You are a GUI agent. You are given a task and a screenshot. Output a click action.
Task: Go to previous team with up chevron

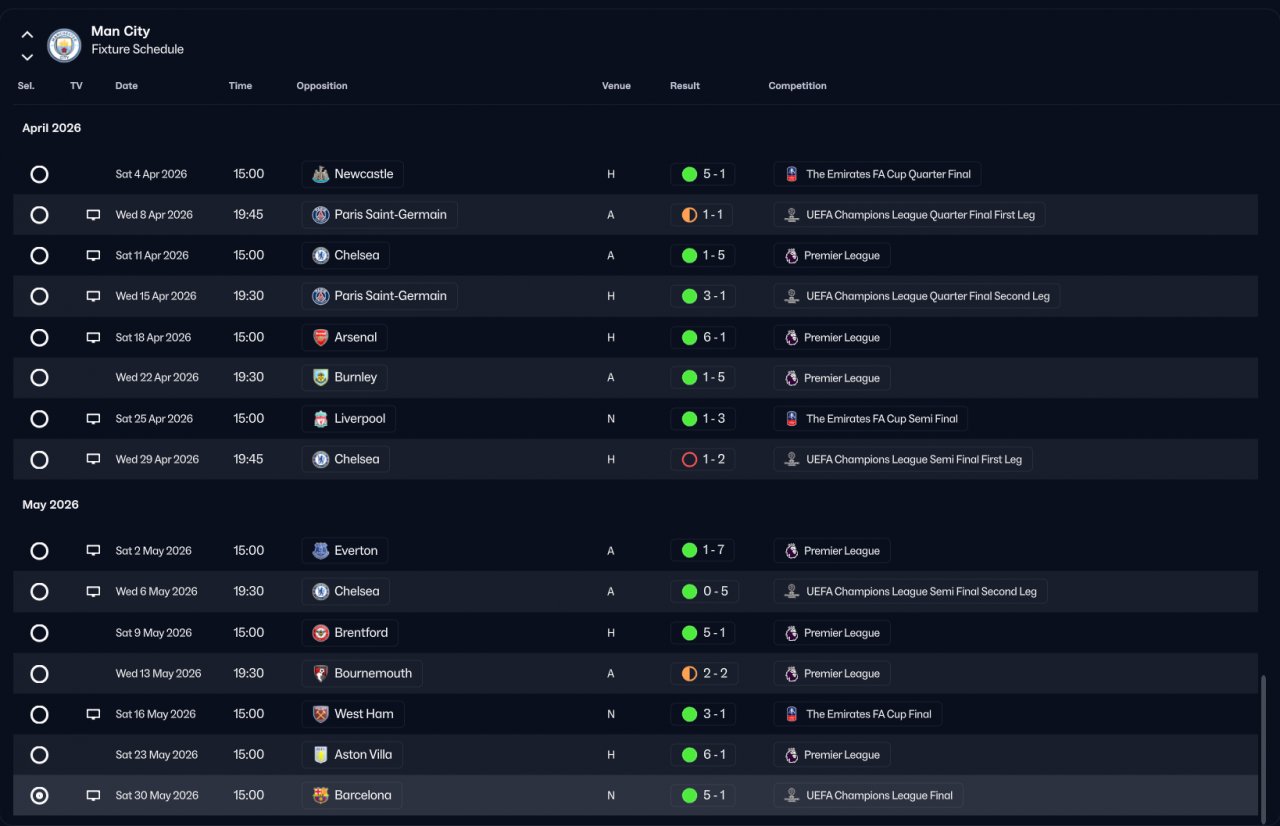(27, 35)
